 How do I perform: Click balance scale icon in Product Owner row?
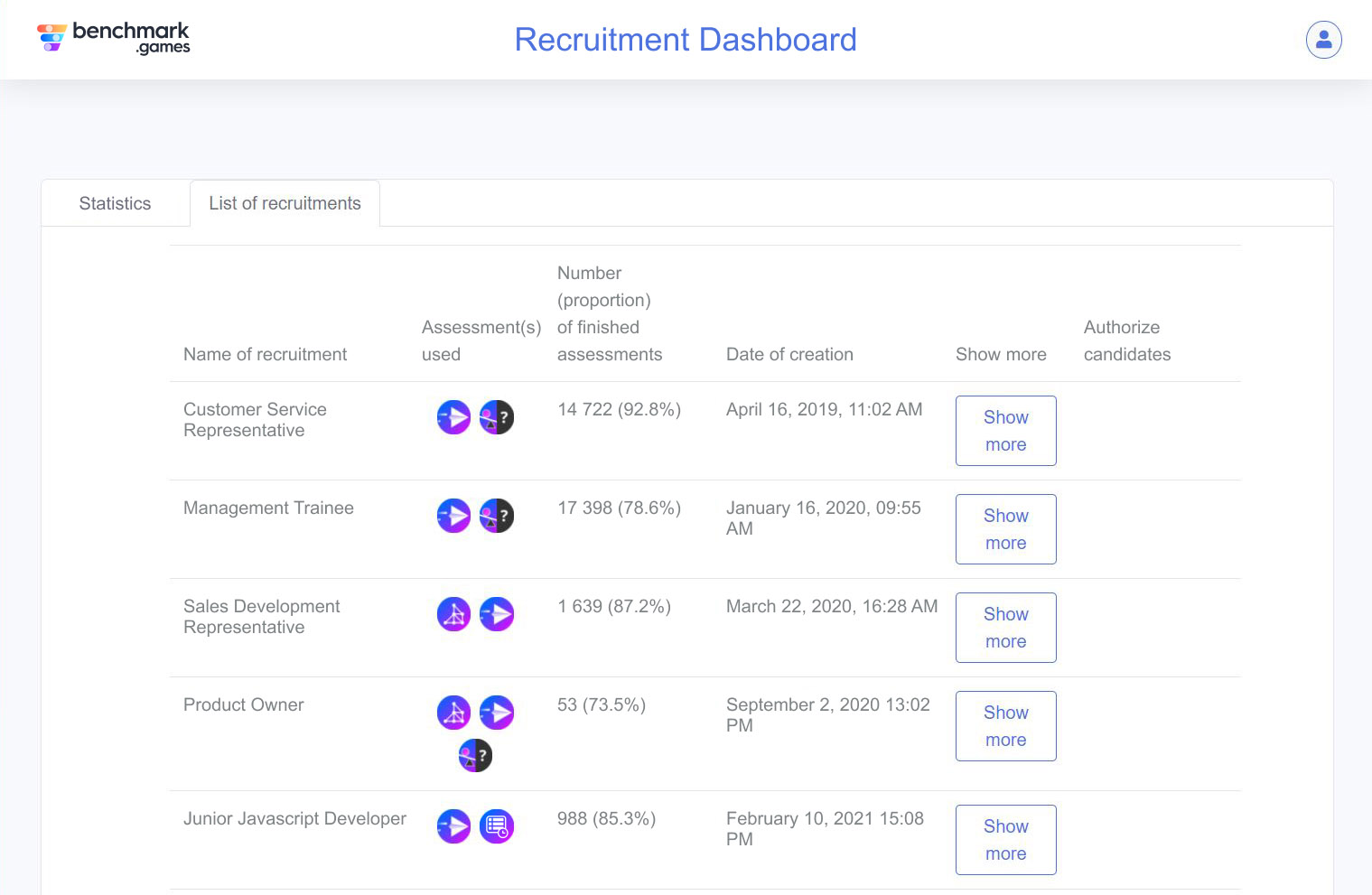click(x=475, y=755)
